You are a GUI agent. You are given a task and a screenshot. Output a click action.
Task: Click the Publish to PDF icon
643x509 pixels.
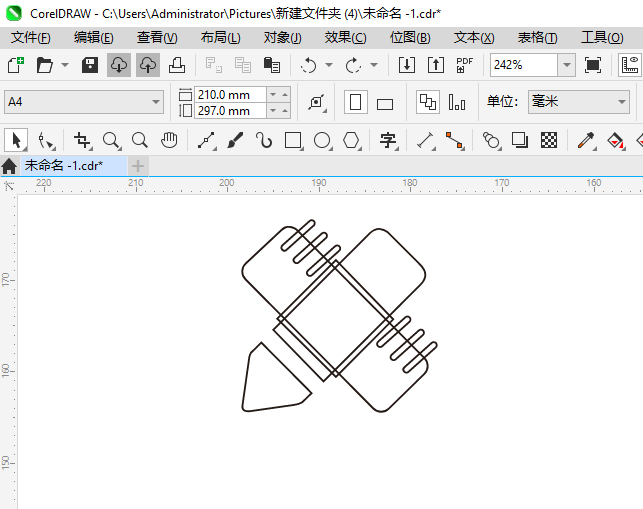tap(465, 65)
